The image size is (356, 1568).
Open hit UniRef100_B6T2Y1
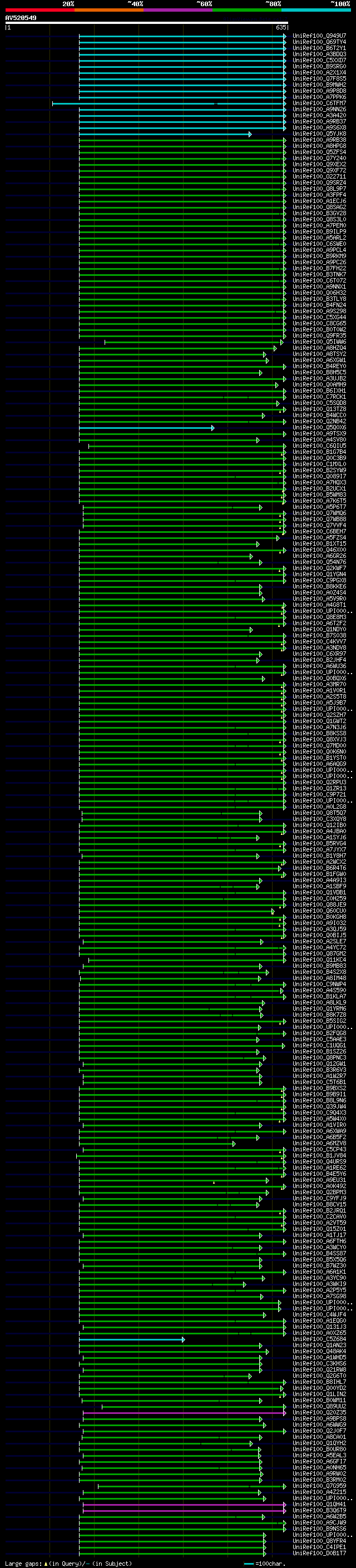pos(319,48)
